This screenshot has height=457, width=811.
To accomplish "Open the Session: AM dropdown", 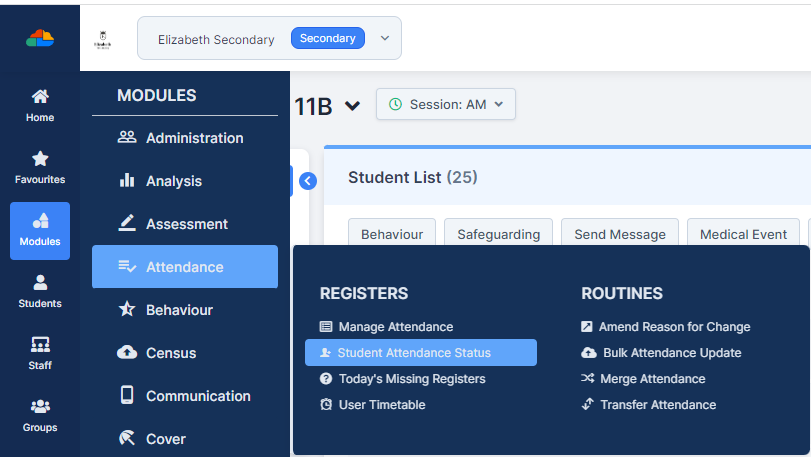I will tap(446, 104).
